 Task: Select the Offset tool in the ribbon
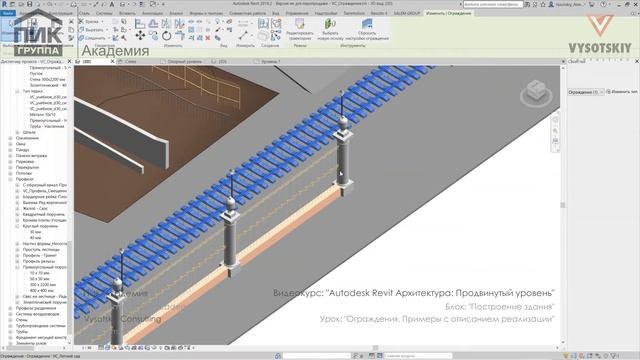[153, 24]
